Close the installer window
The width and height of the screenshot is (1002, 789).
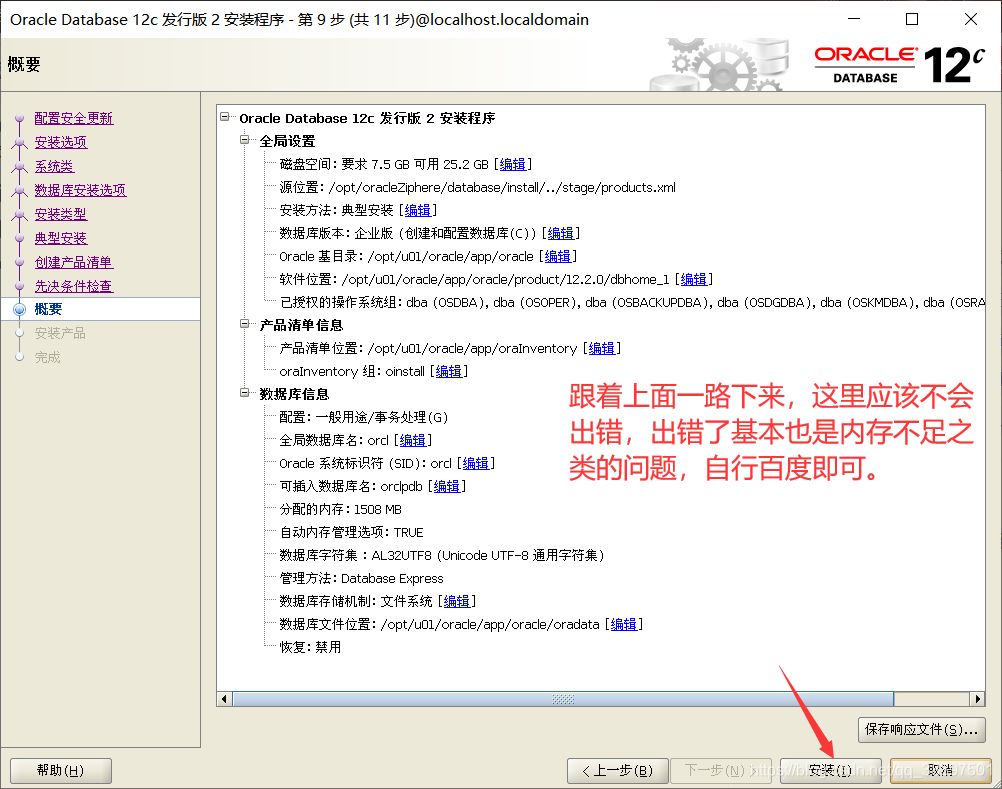(x=971, y=19)
